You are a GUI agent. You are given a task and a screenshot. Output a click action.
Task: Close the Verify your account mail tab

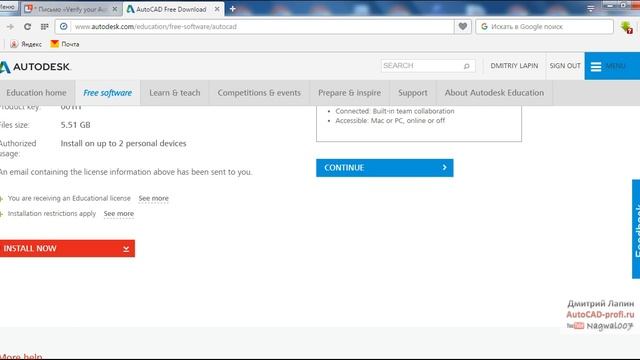click(115, 9)
